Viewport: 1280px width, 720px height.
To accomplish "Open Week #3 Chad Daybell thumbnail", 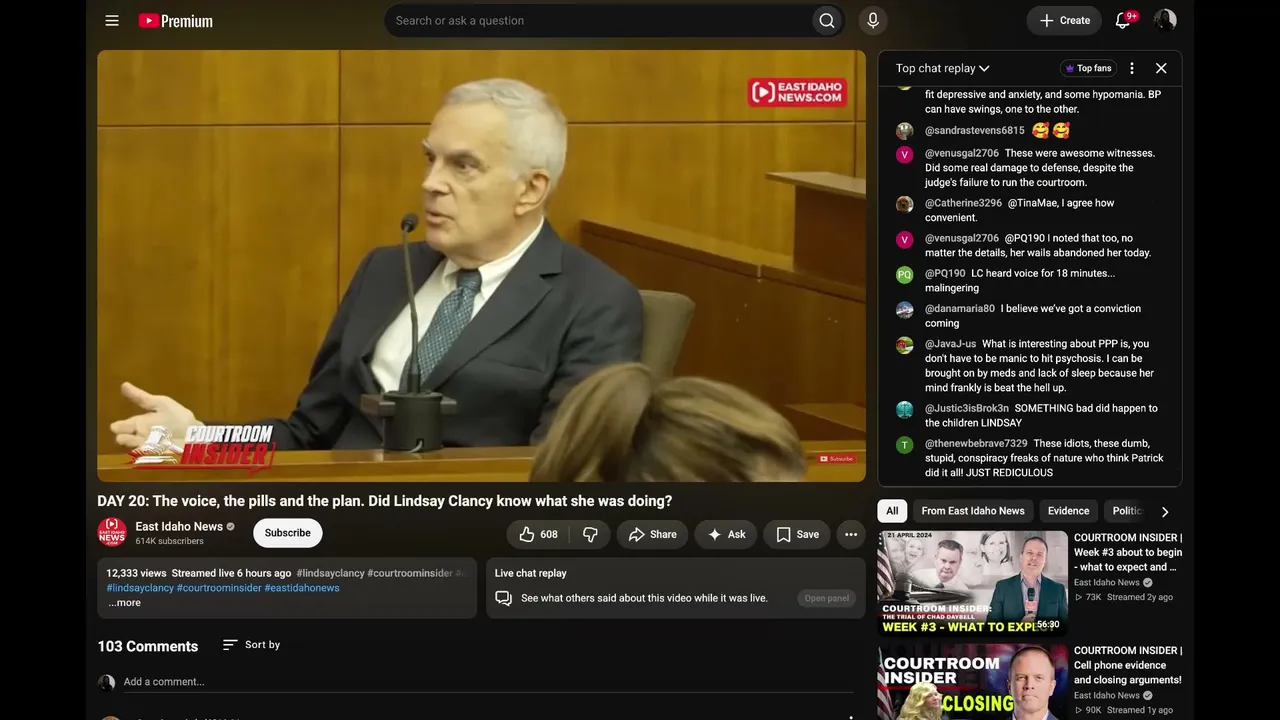I will click(x=973, y=583).
